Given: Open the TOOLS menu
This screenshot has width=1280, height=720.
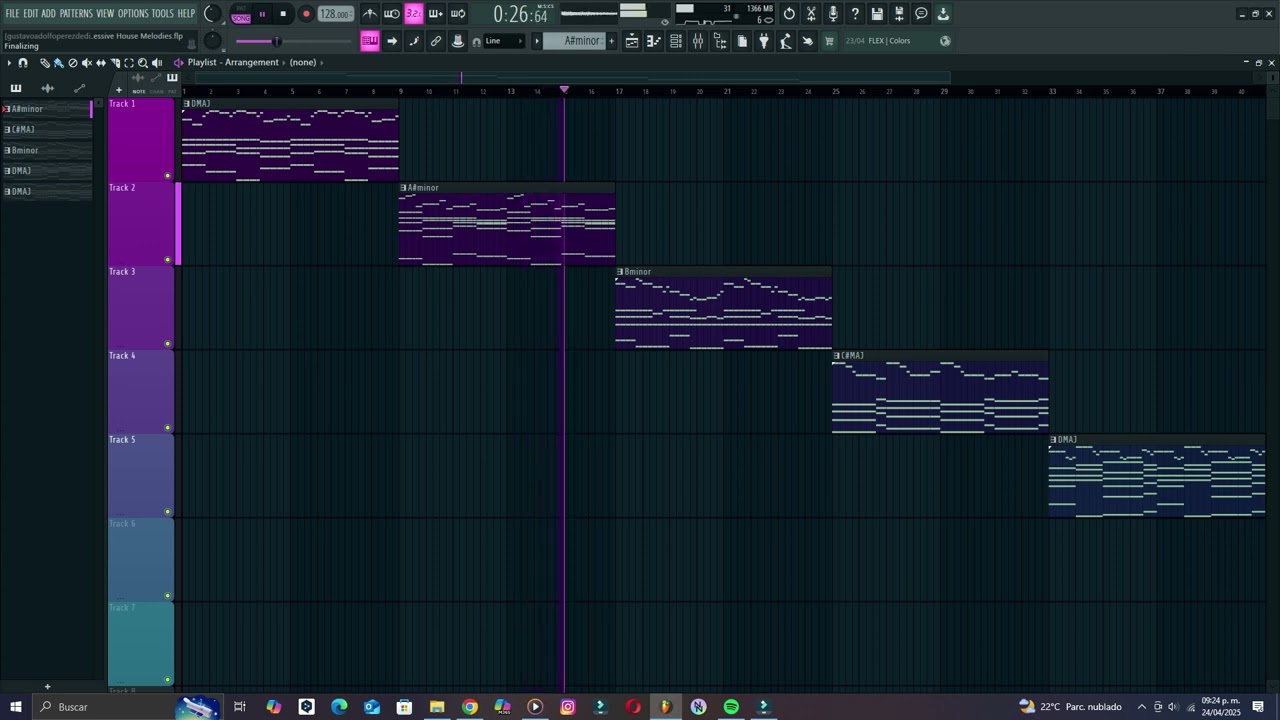Looking at the screenshot, I should coord(162,14).
